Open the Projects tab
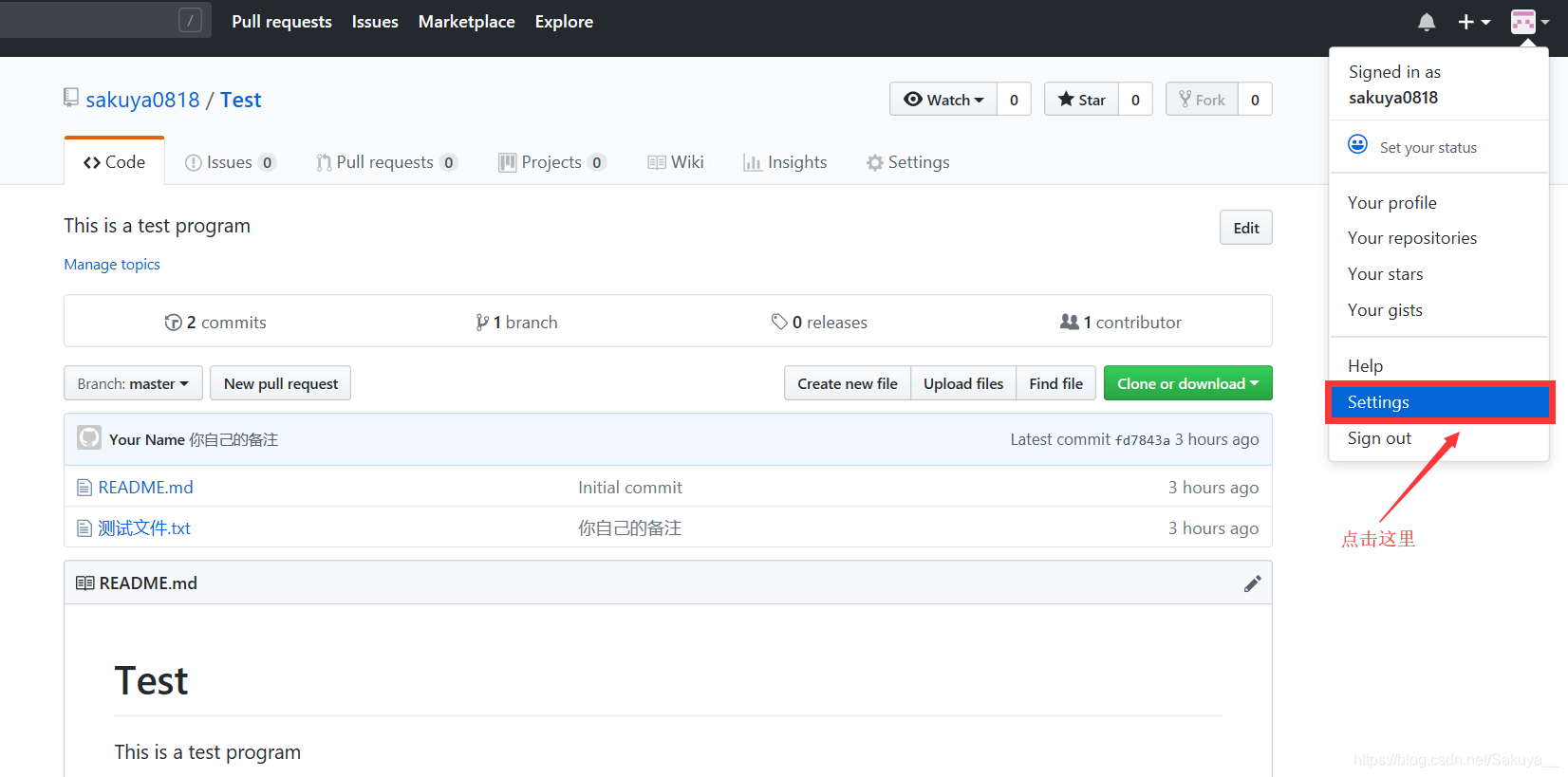Image resolution: width=1568 pixels, height=777 pixels. pyautogui.click(x=551, y=162)
